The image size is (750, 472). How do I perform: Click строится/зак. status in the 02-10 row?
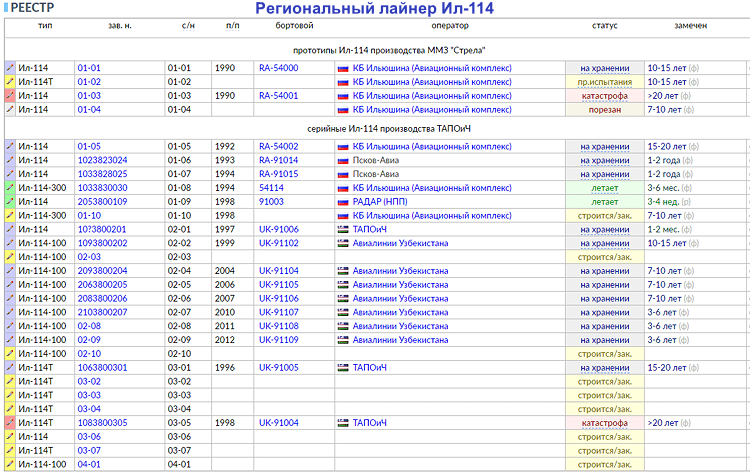(x=605, y=354)
